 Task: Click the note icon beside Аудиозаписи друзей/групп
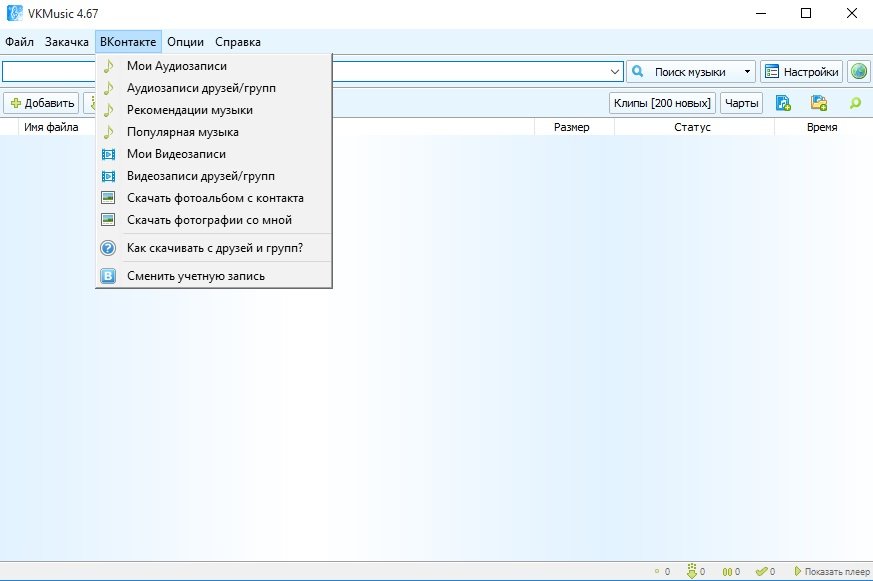(x=108, y=88)
